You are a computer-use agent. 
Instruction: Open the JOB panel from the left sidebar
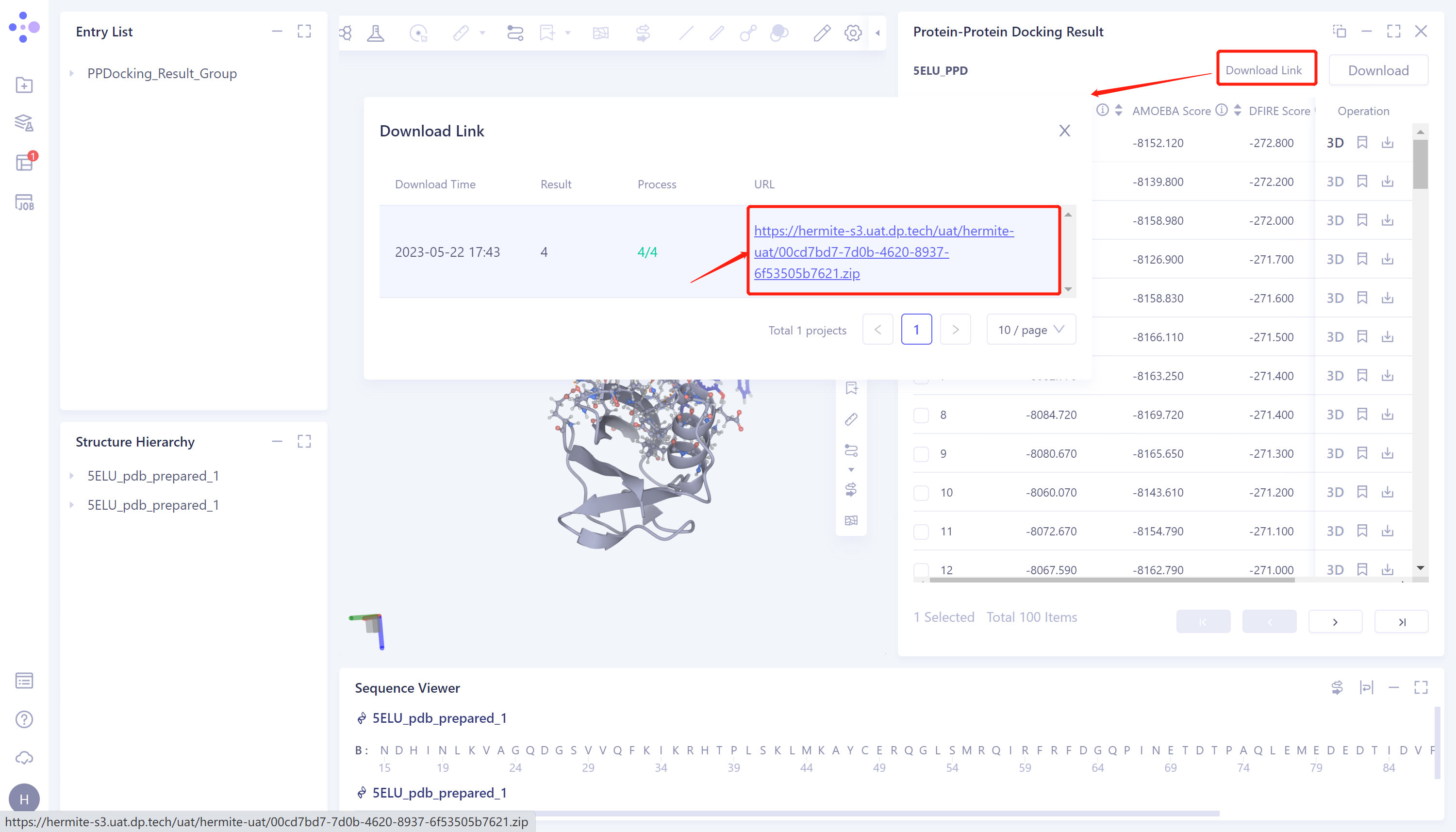click(24, 201)
